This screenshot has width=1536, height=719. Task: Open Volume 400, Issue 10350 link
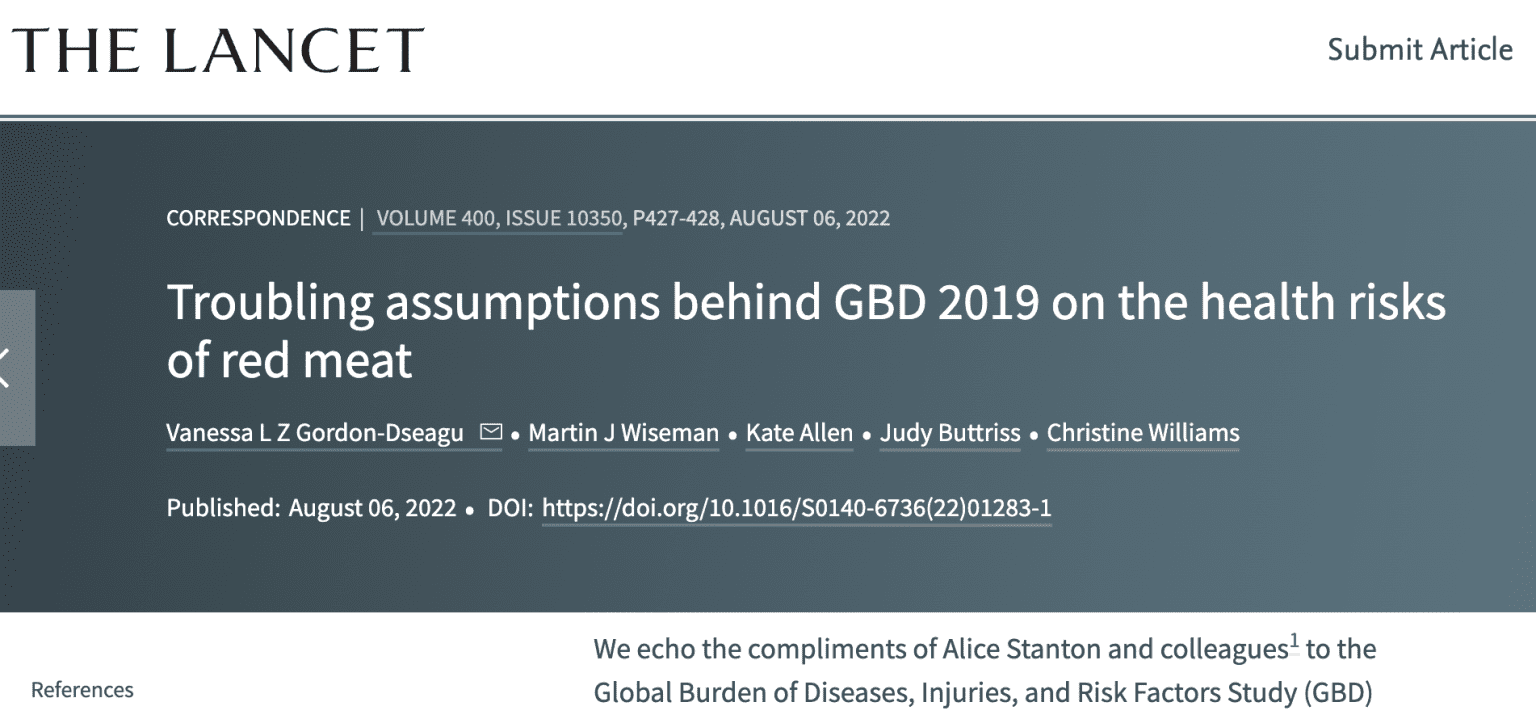click(499, 217)
